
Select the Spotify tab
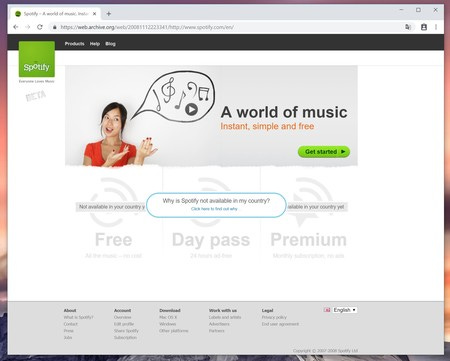coord(56,14)
